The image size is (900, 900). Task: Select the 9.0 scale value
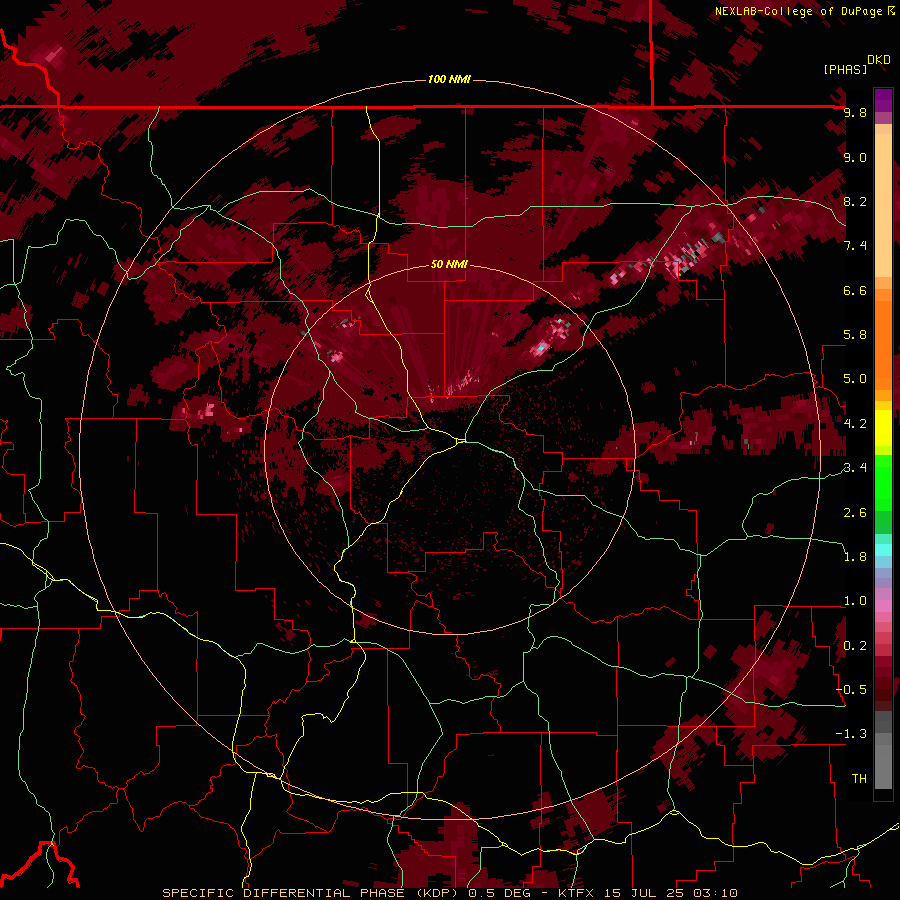[x=855, y=157]
